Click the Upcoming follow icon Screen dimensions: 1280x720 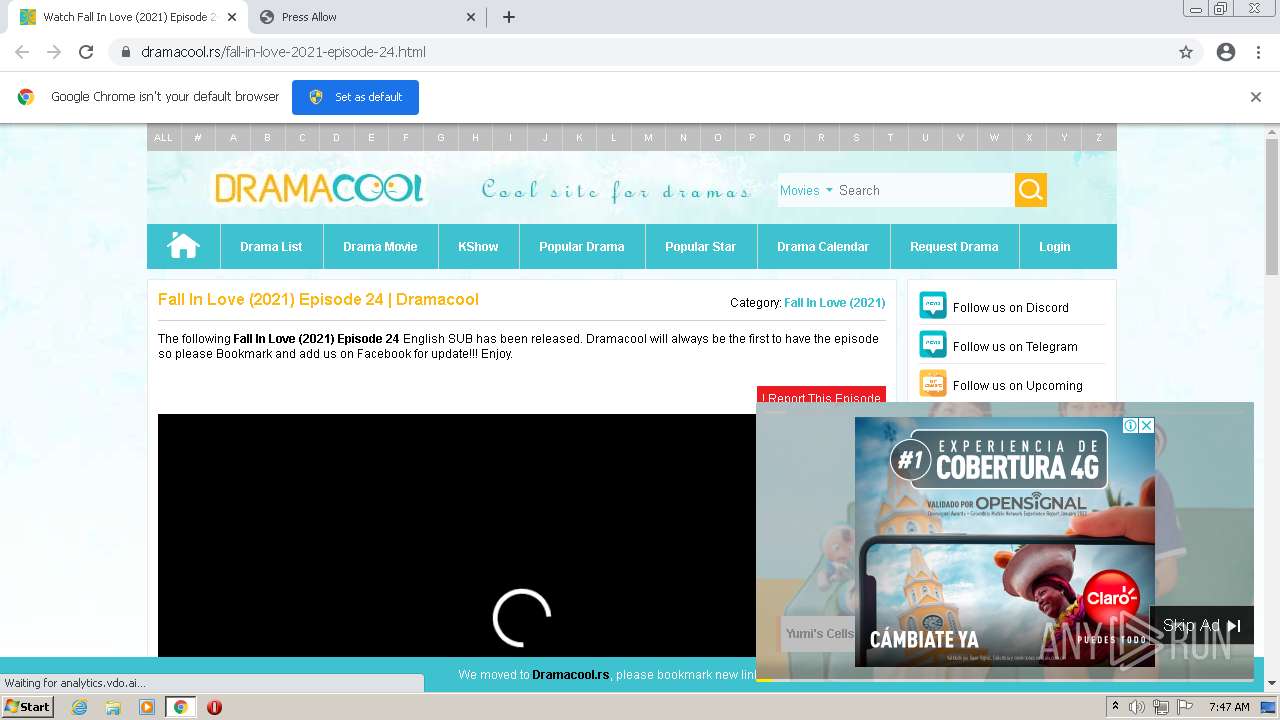933,384
